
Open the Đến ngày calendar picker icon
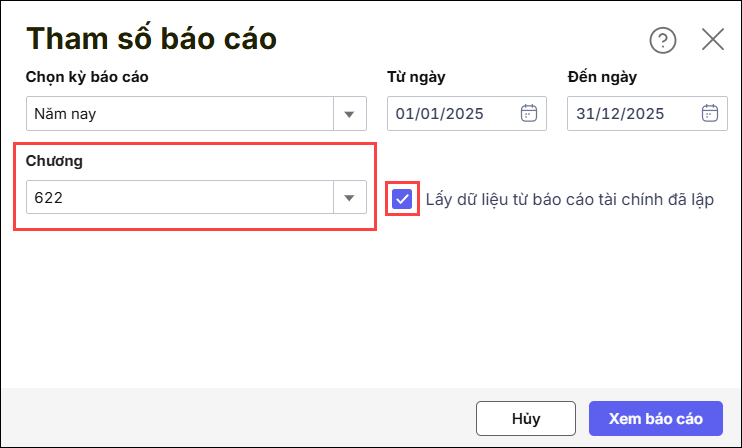coord(709,113)
